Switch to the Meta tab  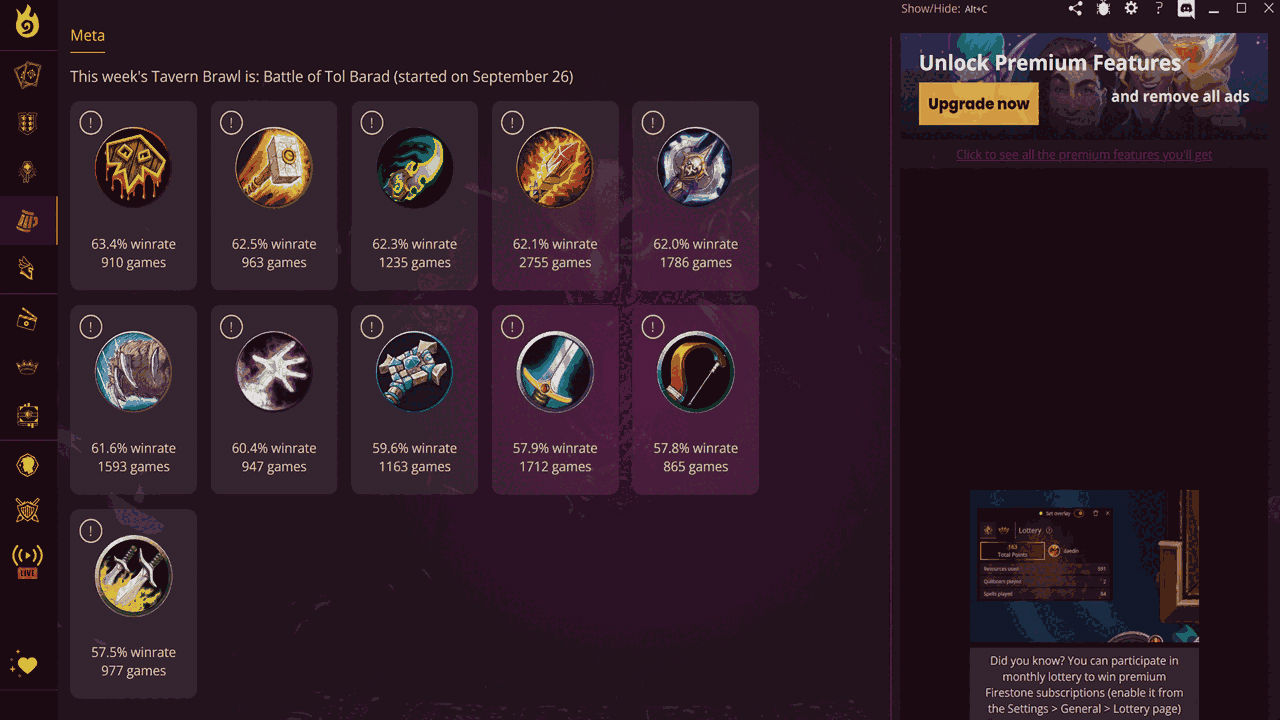click(87, 35)
